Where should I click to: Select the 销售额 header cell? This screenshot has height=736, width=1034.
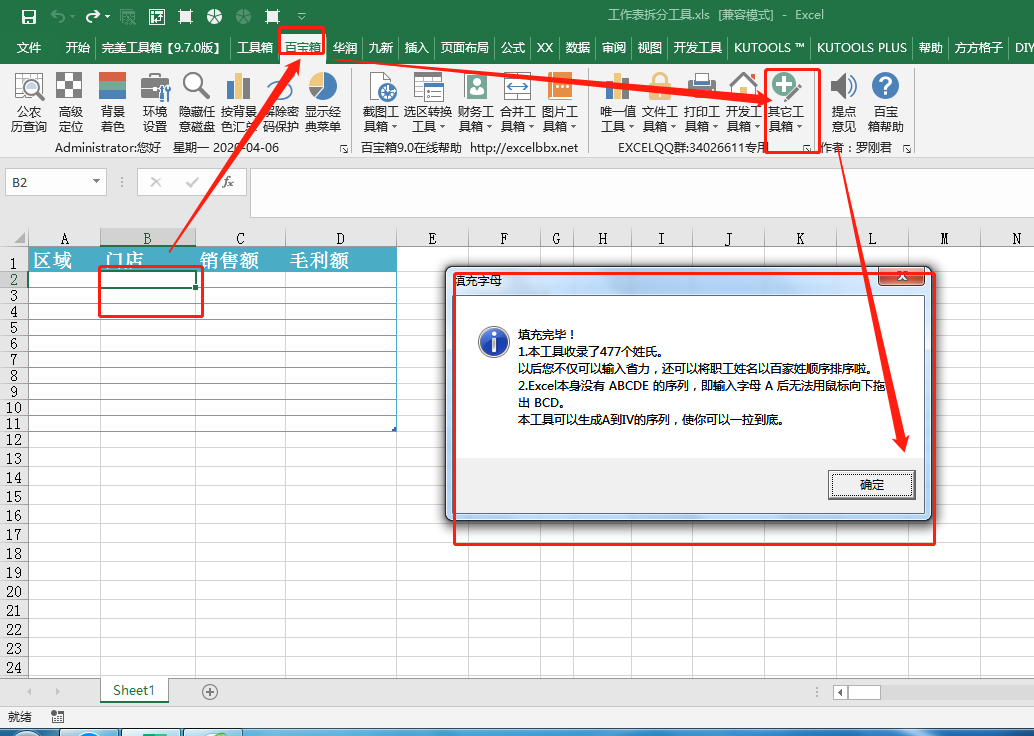coord(240,260)
